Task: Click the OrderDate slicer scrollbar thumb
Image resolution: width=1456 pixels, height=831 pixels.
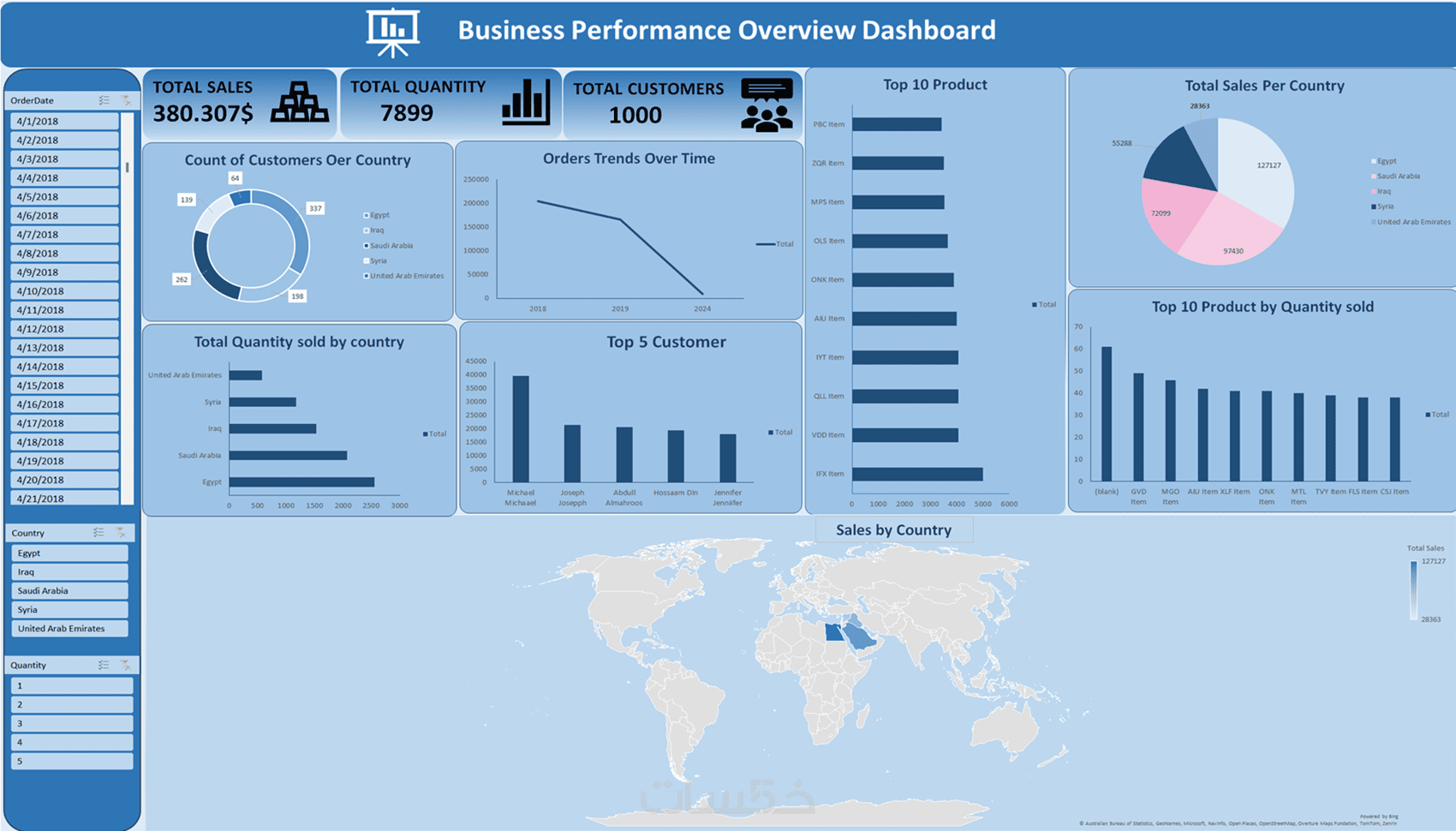Action: coord(128,168)
